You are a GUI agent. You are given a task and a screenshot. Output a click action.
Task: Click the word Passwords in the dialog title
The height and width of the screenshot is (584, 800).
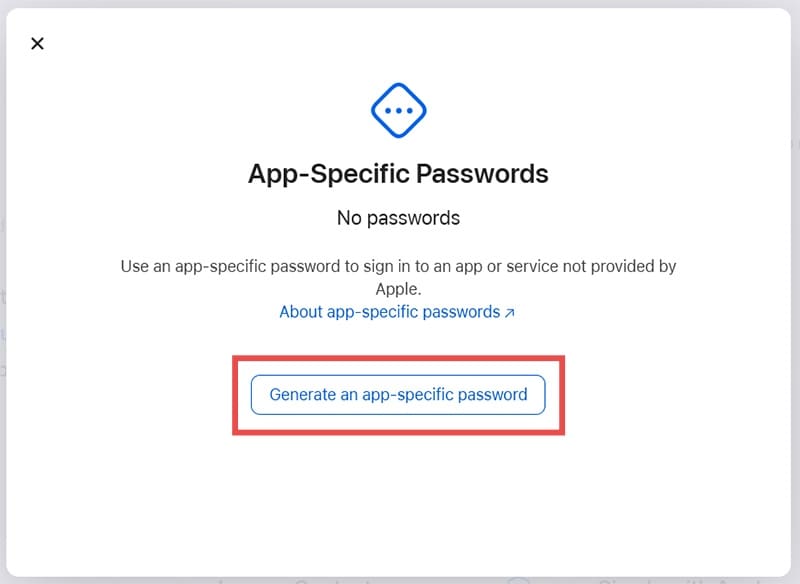coord(484,173)
